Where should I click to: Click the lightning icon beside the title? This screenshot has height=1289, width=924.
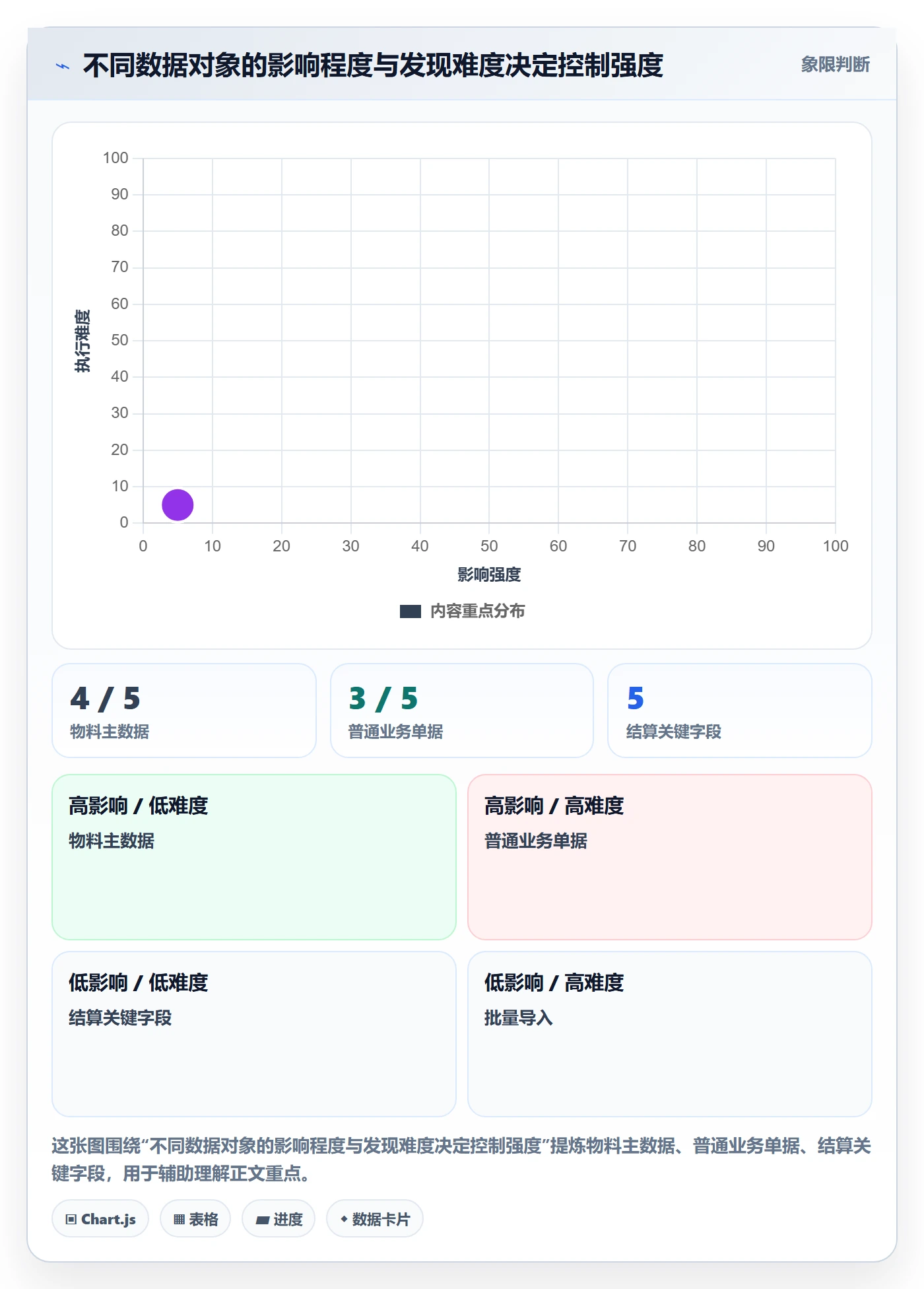(63, 66)
